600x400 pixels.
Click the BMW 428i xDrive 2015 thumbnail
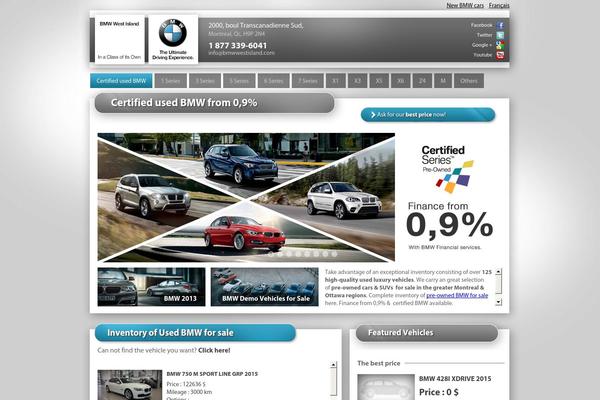[x=386, y=387]
